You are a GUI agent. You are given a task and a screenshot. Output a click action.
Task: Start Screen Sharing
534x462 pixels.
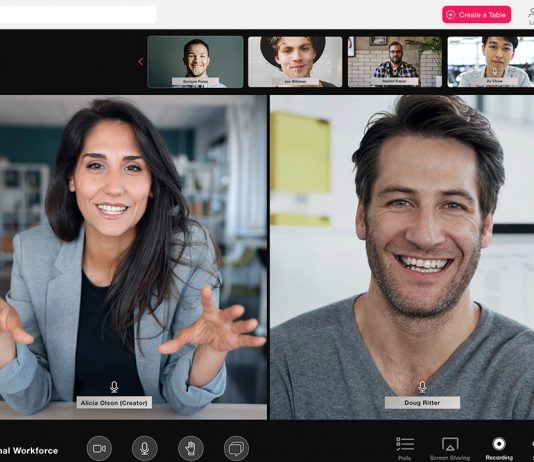pyautogui.click(x=450, y=448)
